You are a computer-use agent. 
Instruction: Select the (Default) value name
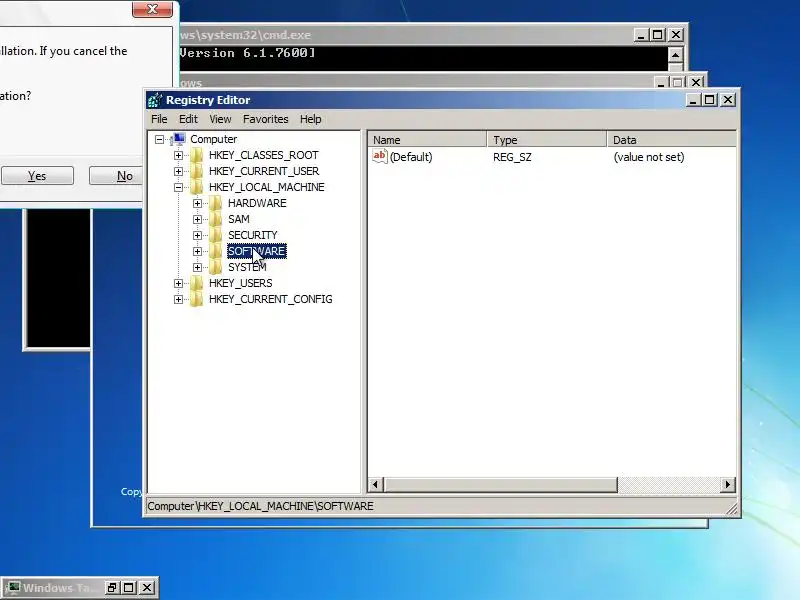(411, 157)
